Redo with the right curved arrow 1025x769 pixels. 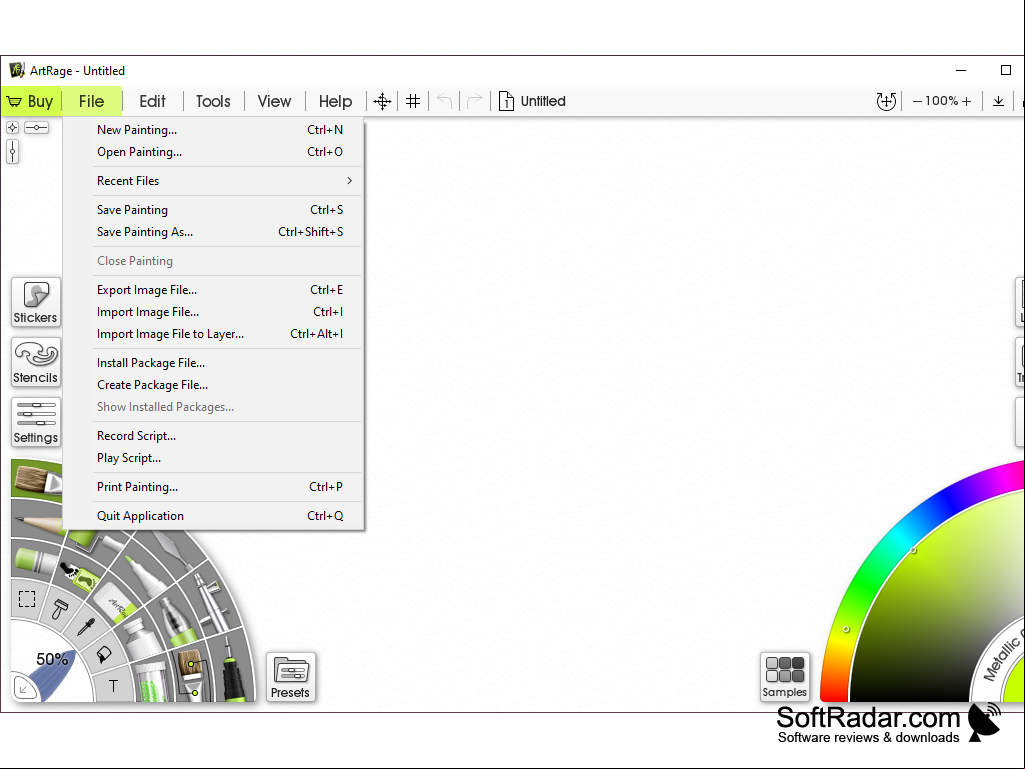tap(475, 101)
